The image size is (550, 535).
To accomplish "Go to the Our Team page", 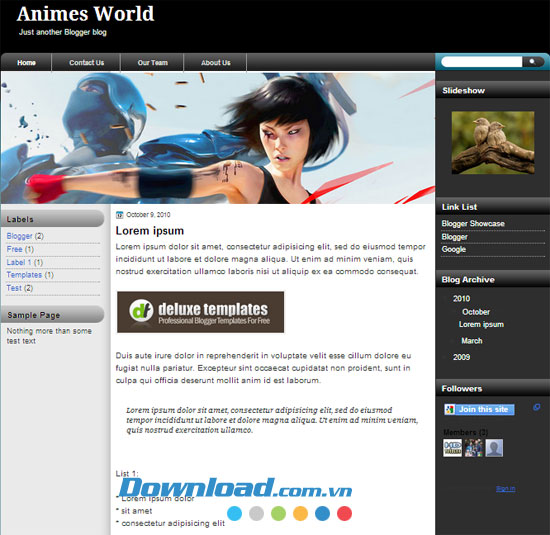I will pyautogui.click(x=152, y=62).
